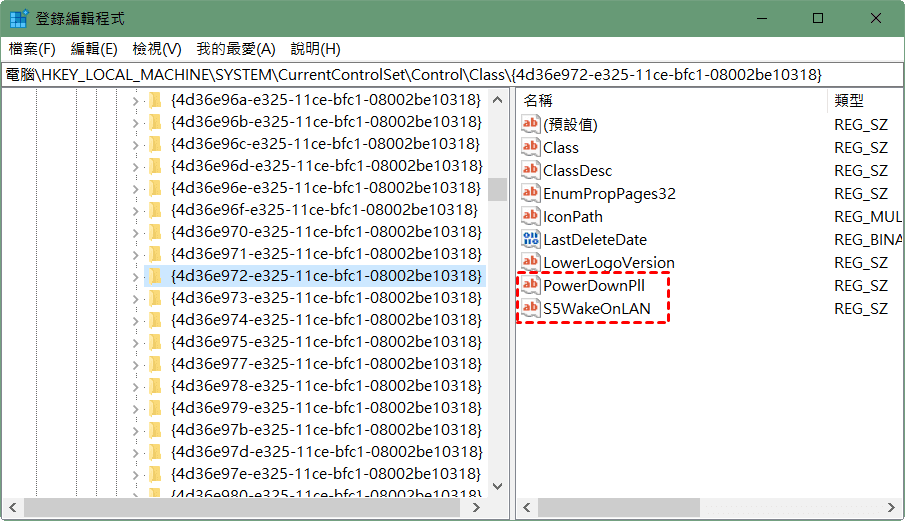The width and height of the screenshot is (905, 521).
Task: Click the string icon beside (預設值)
Action: pos(530,124)
